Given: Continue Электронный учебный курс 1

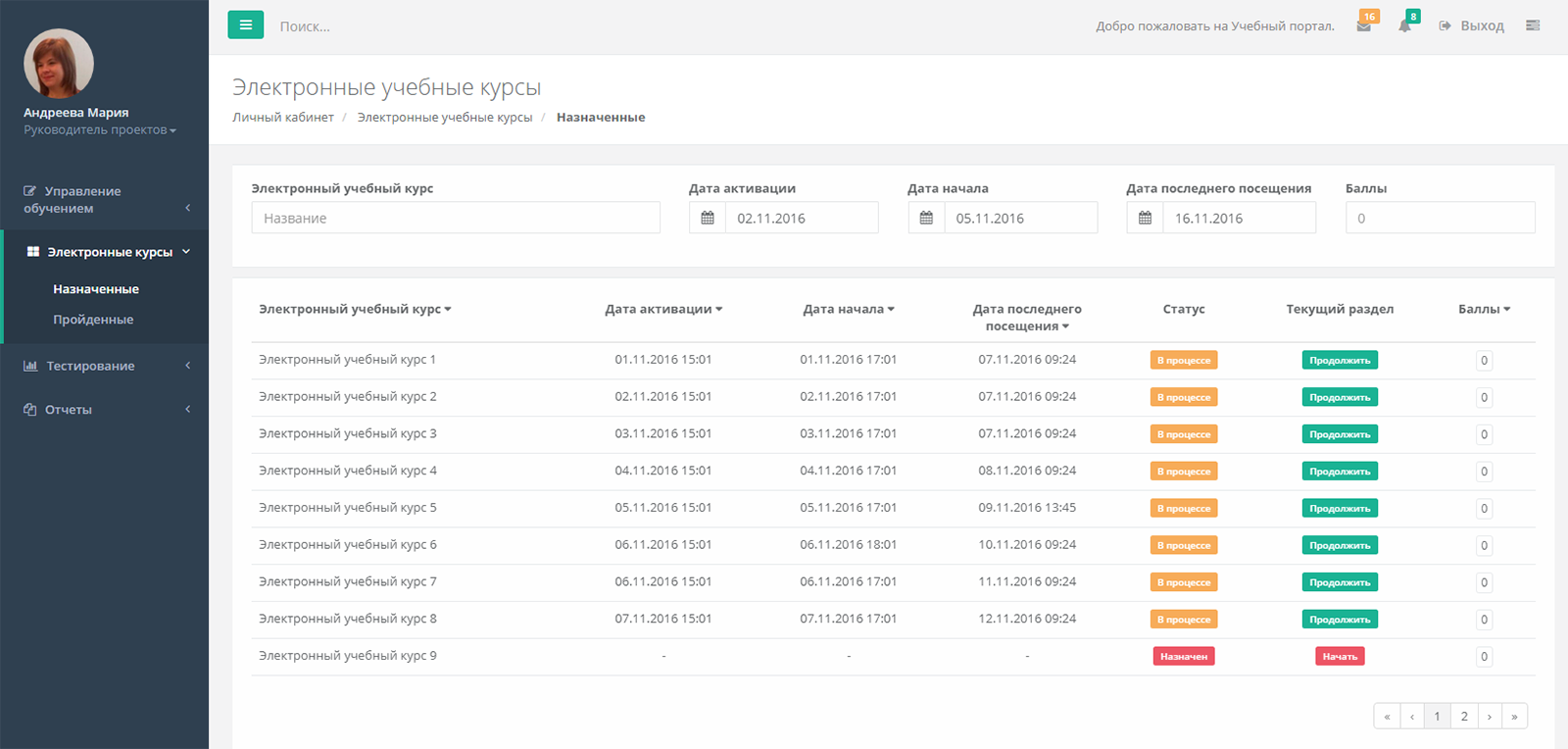Looking at the screenshot, I should pos(1340,361).
